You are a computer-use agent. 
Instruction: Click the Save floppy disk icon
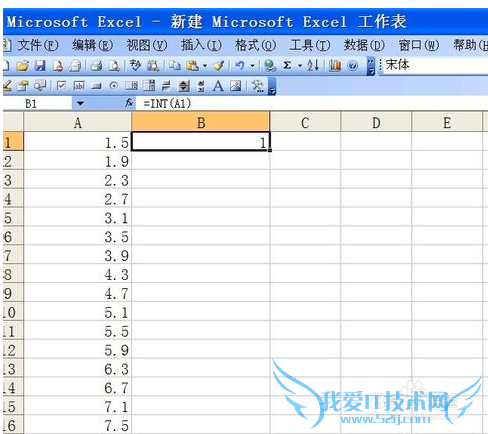point(40,66)
